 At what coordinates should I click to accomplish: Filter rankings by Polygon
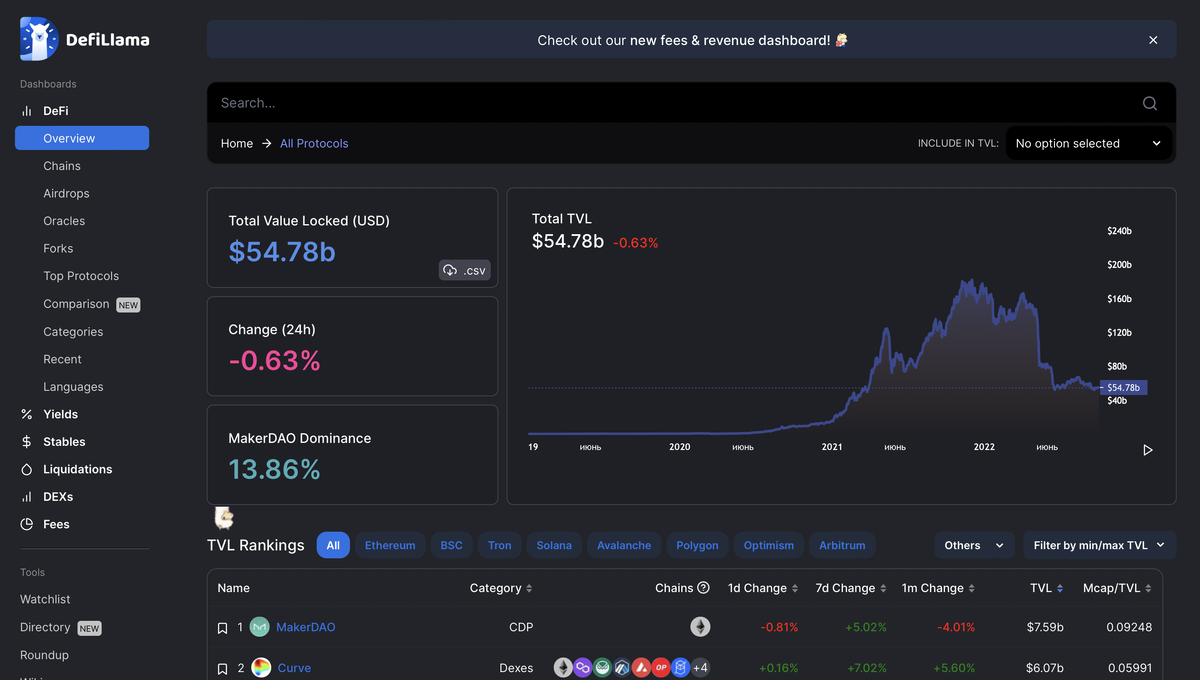coord(697,545)
